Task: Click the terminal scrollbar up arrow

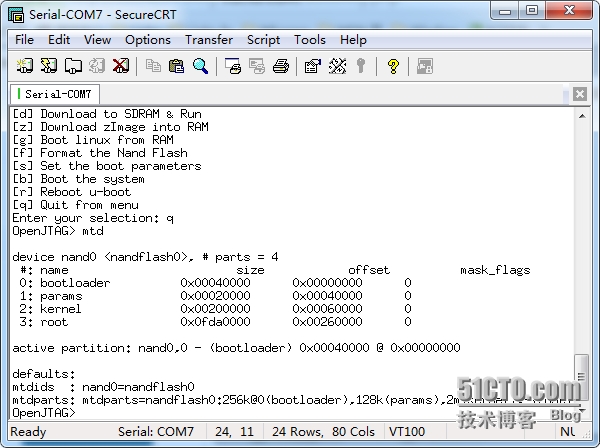Action: point(582,116)
